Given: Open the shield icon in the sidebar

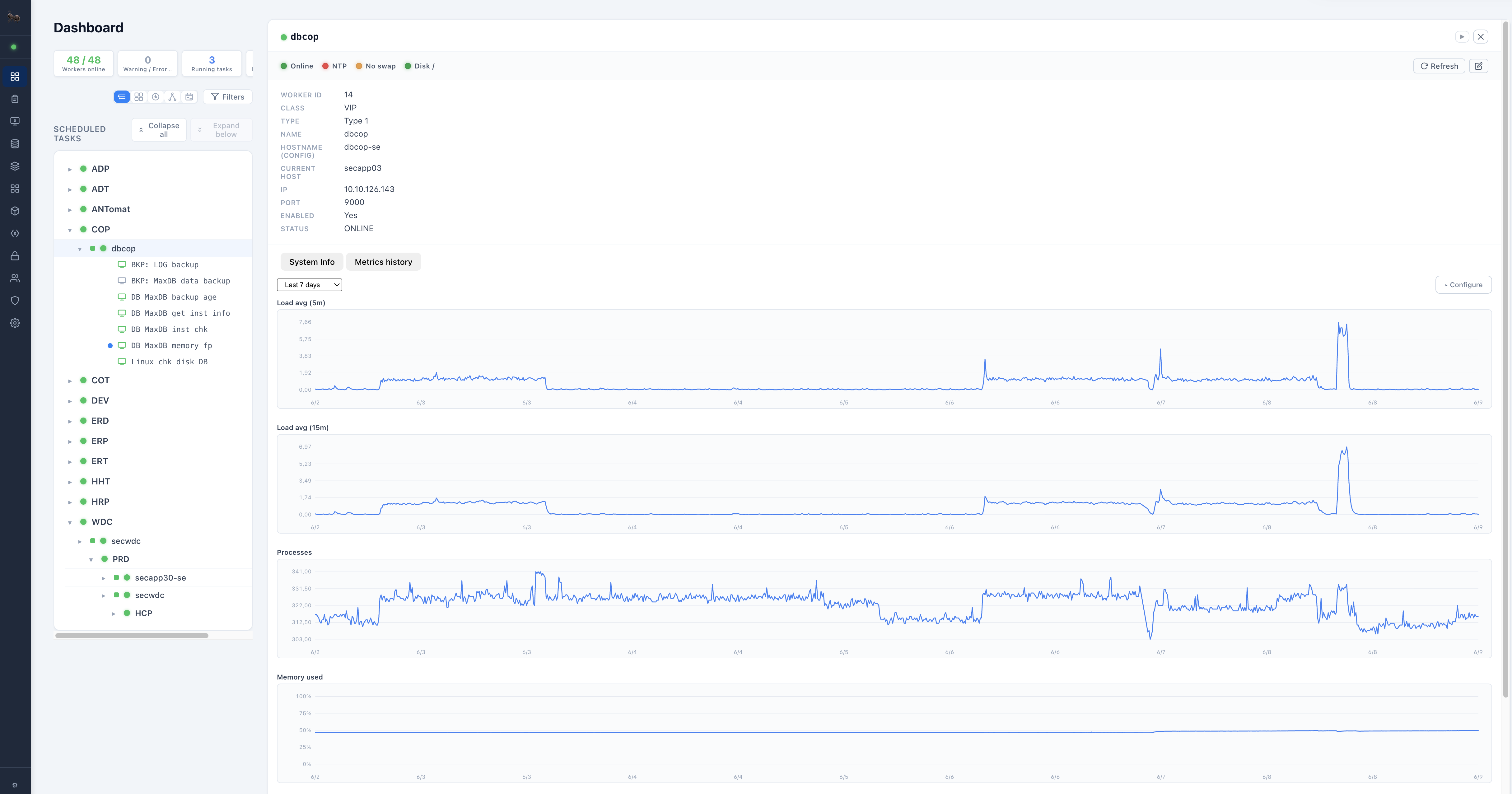Looking at the screenshot, I should pyautogui.click(x=15, y=301).
